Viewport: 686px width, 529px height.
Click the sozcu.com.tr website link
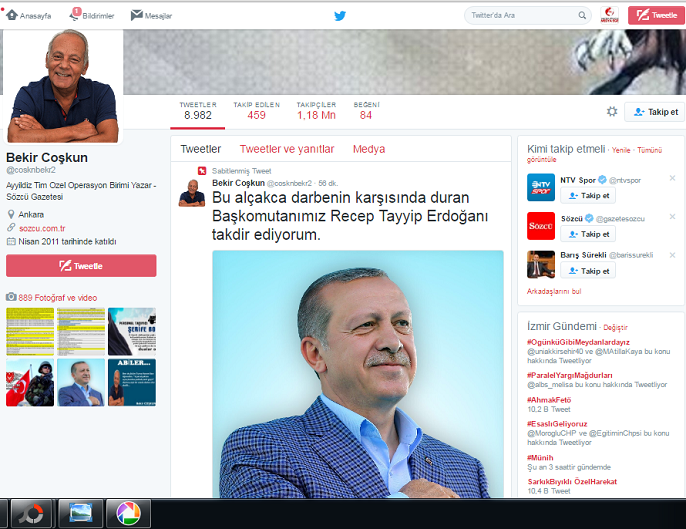pos(39,228)
